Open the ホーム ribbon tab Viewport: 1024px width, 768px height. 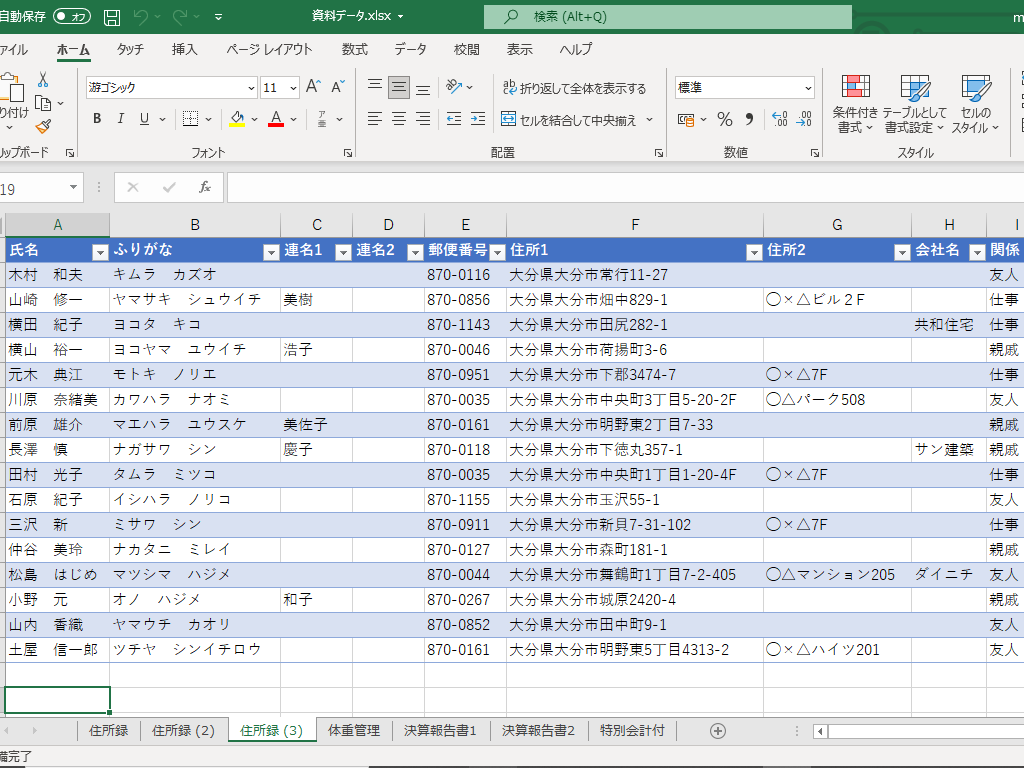(73, 50)
